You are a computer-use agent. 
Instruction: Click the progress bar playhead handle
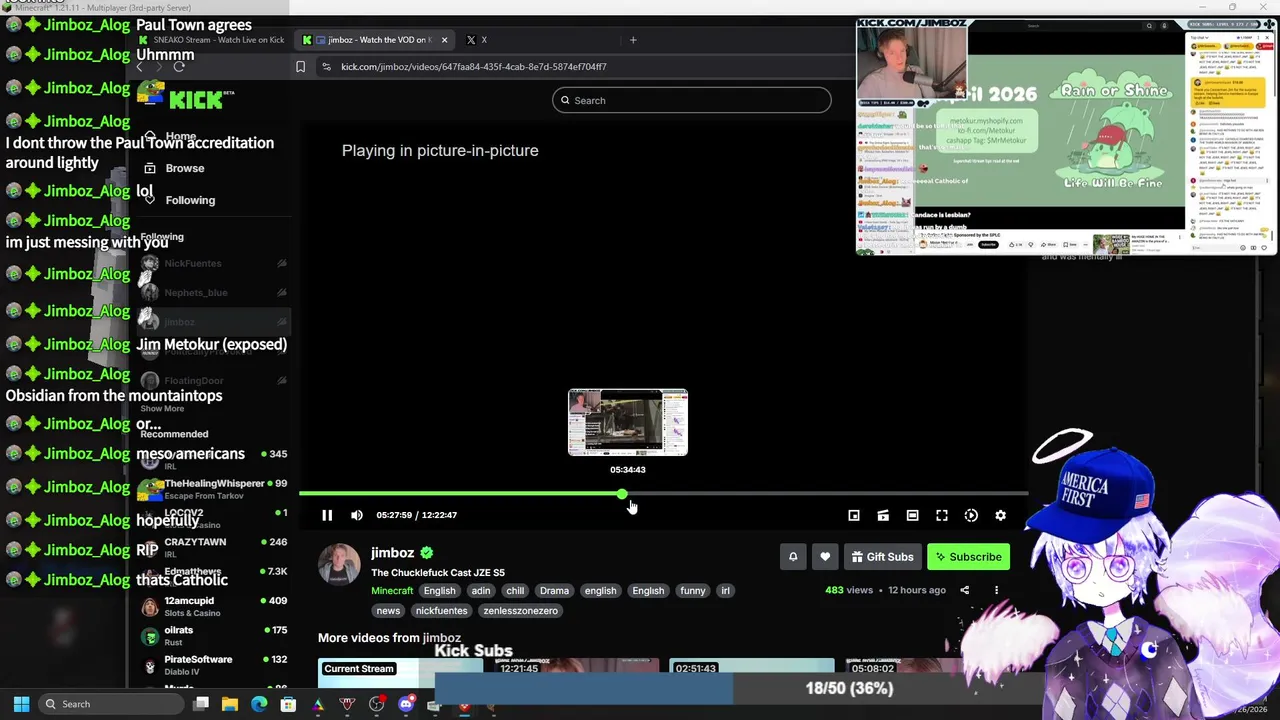(x=622, y=494)
